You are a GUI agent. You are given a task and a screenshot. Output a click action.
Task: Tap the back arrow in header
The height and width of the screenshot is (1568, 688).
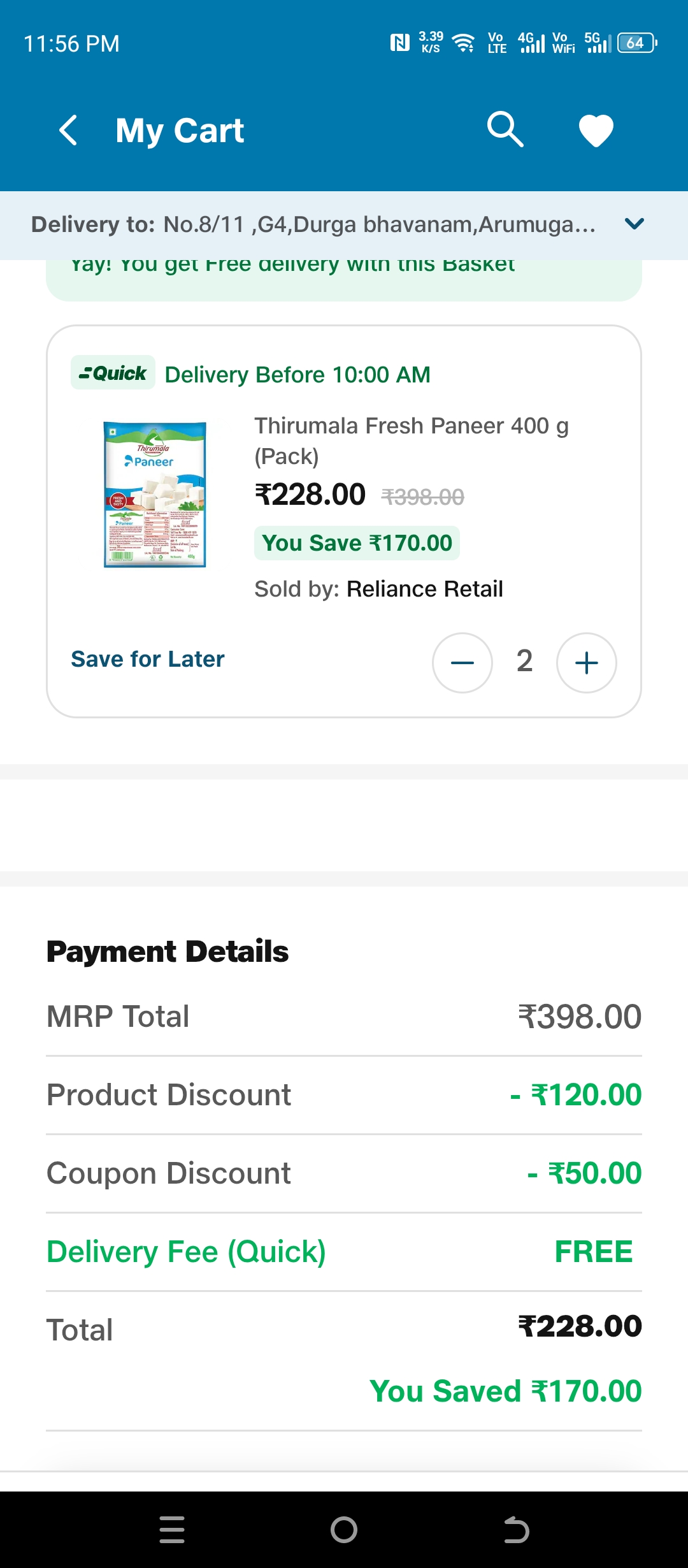pos(69,131)
